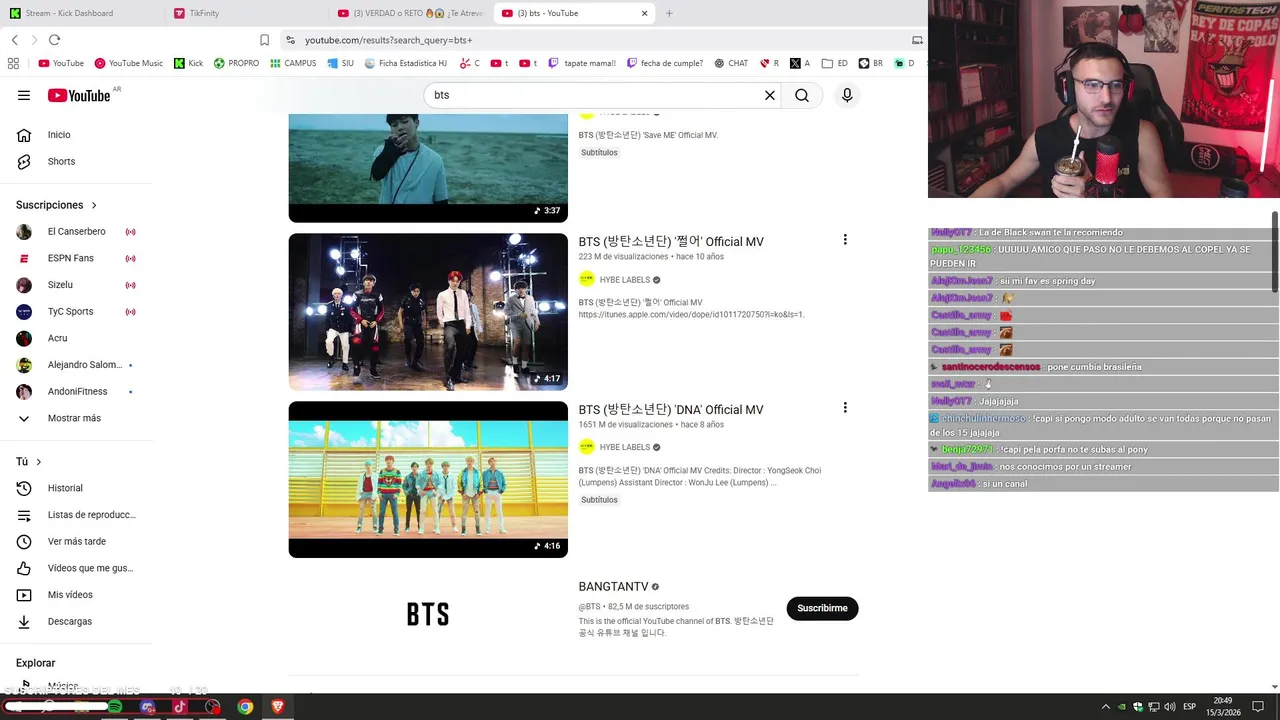
Task: Click the browser address bar URL
Action: 388,40
